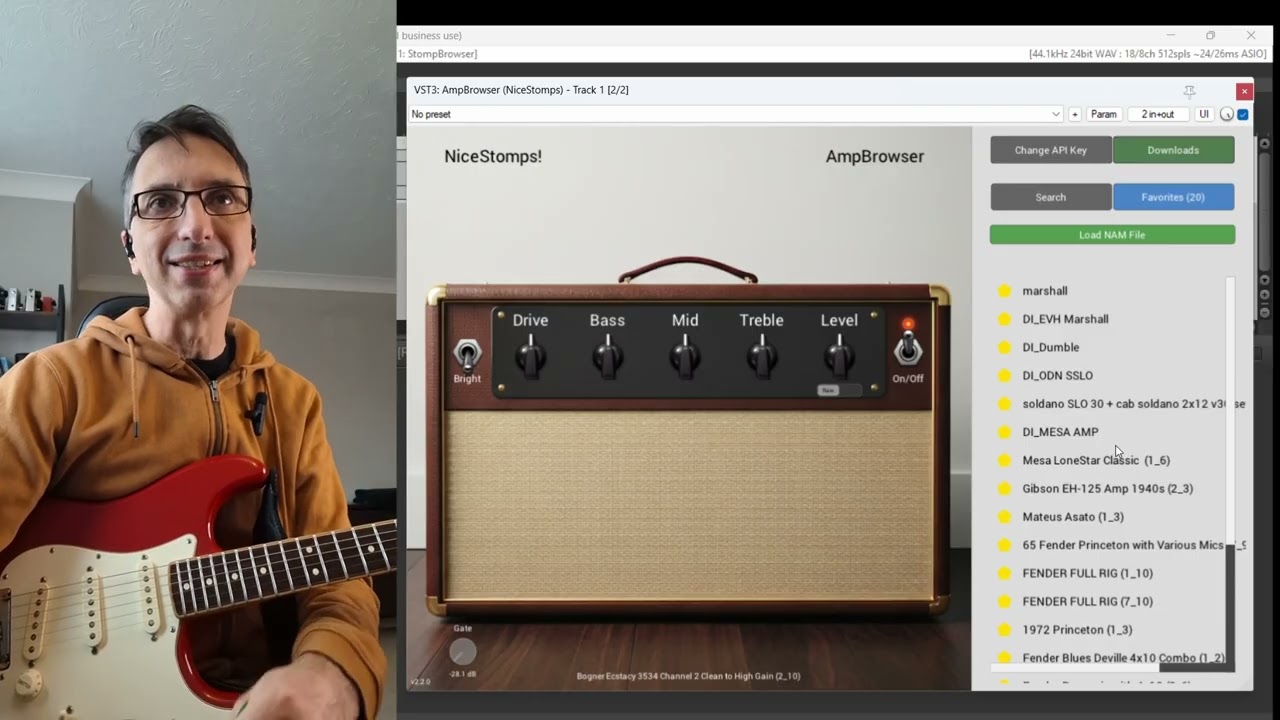Toggle favorite dot for Mateus Asato
Screen dimensions: 1280x720
[x=1004, y=517]
